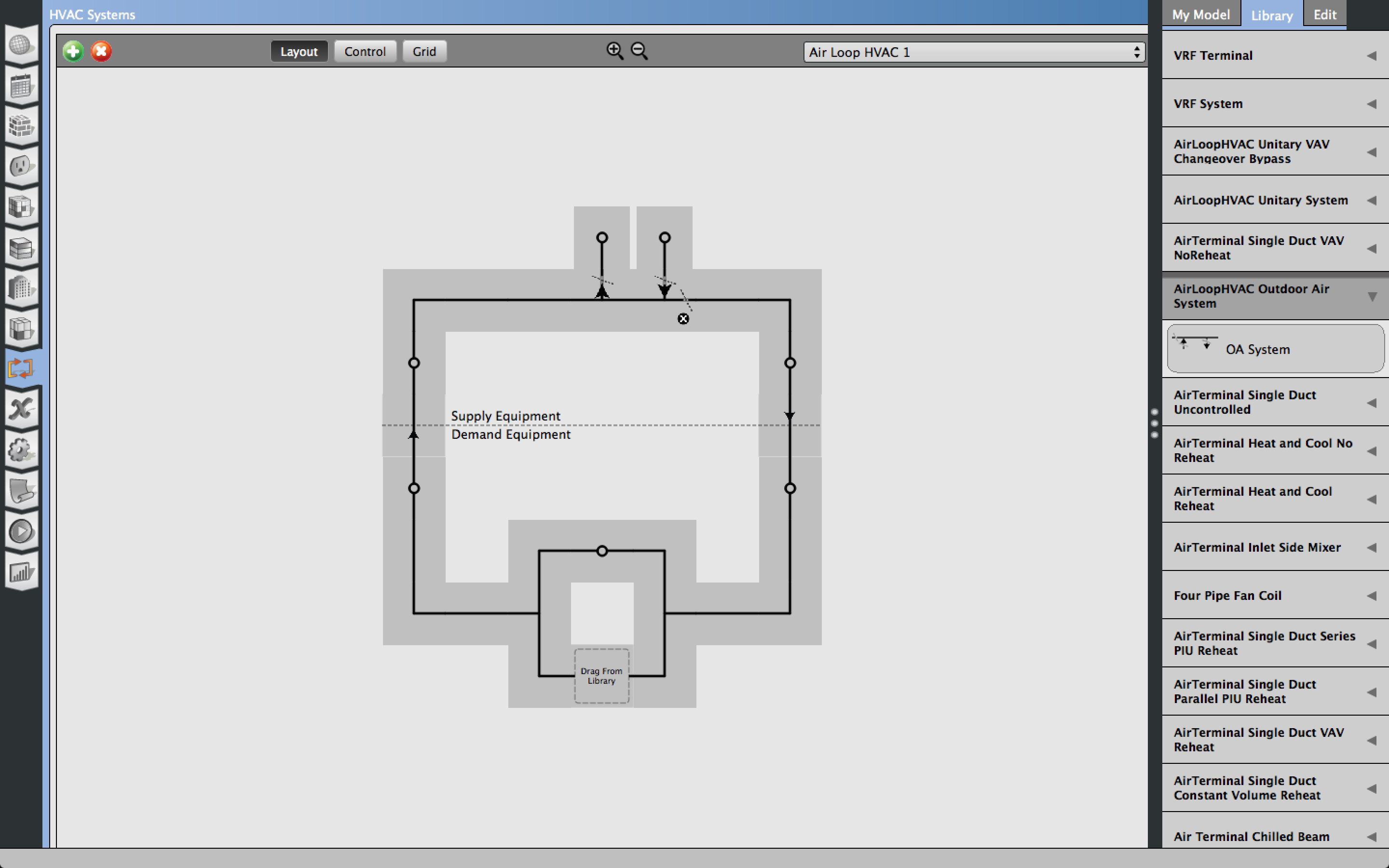Expand the VRF Terminal library category
This screenshot has height=868, width=1389.
(1275, 55)
